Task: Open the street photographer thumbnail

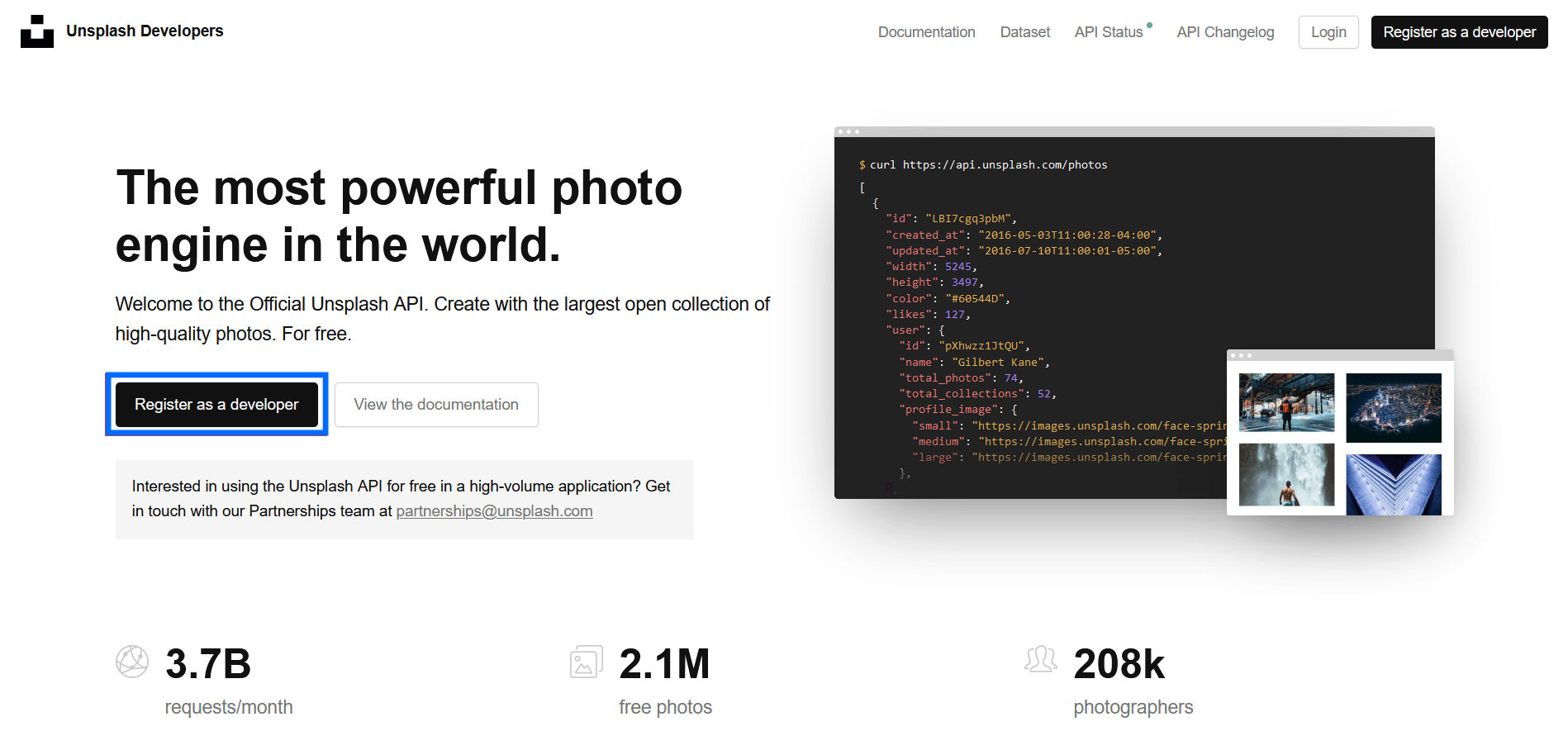Action: click(1286, 402)
